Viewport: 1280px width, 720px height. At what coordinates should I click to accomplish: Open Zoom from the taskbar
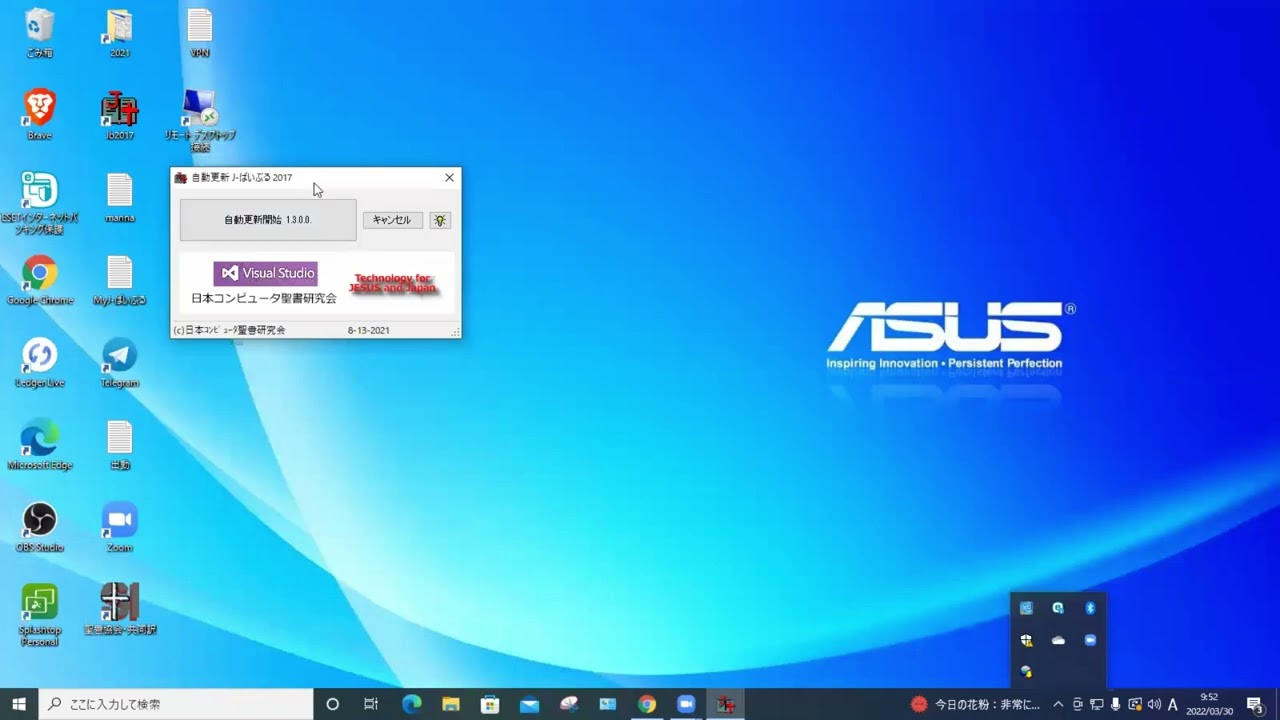point(686,704)
